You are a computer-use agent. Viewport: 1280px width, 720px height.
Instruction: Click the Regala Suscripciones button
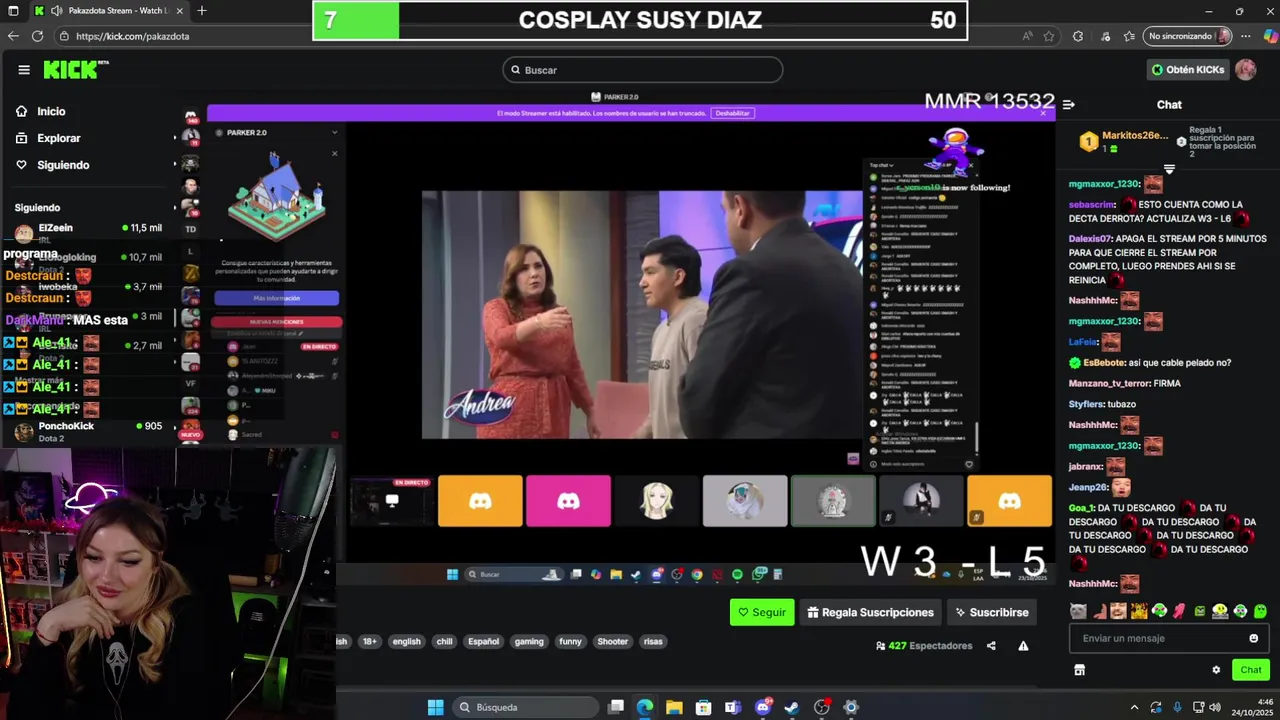point(870,612)
